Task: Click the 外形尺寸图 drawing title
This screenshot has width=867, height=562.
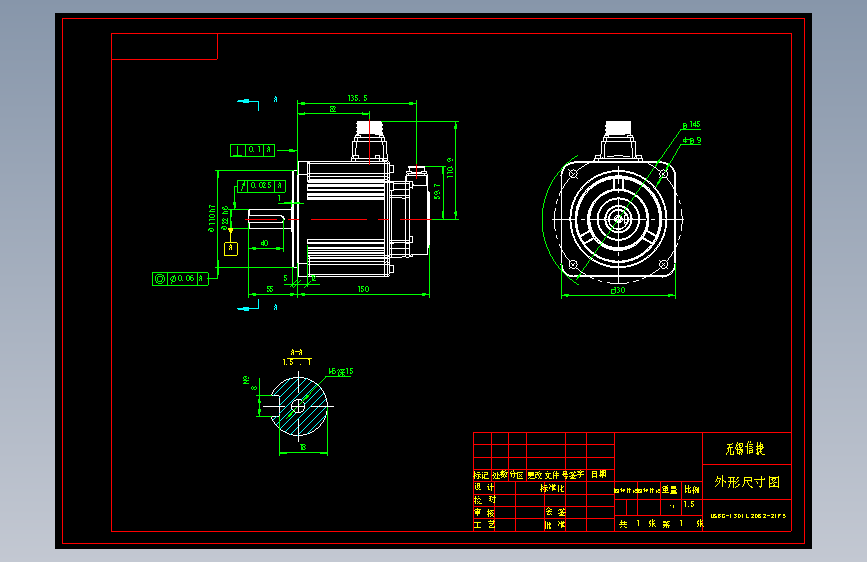Action: point(747,482)
